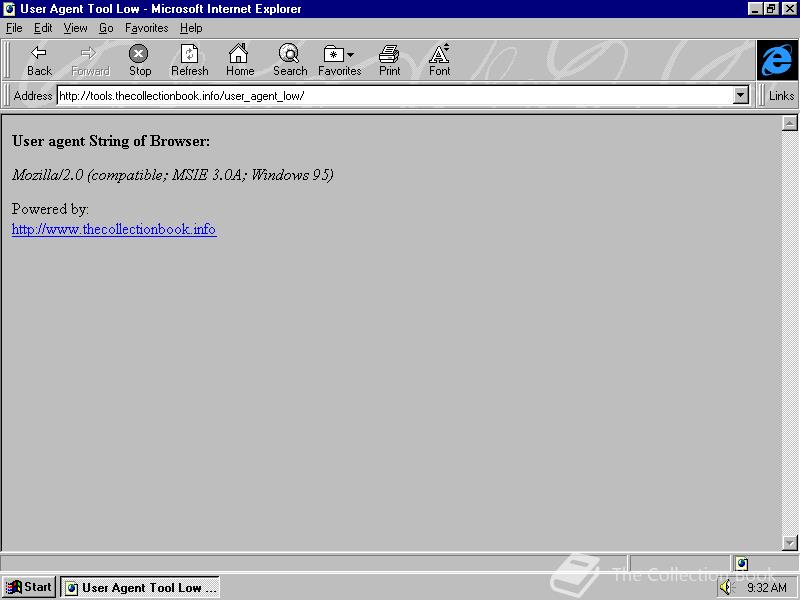
Task: Expand the Links toolbar
Action: 781,95
